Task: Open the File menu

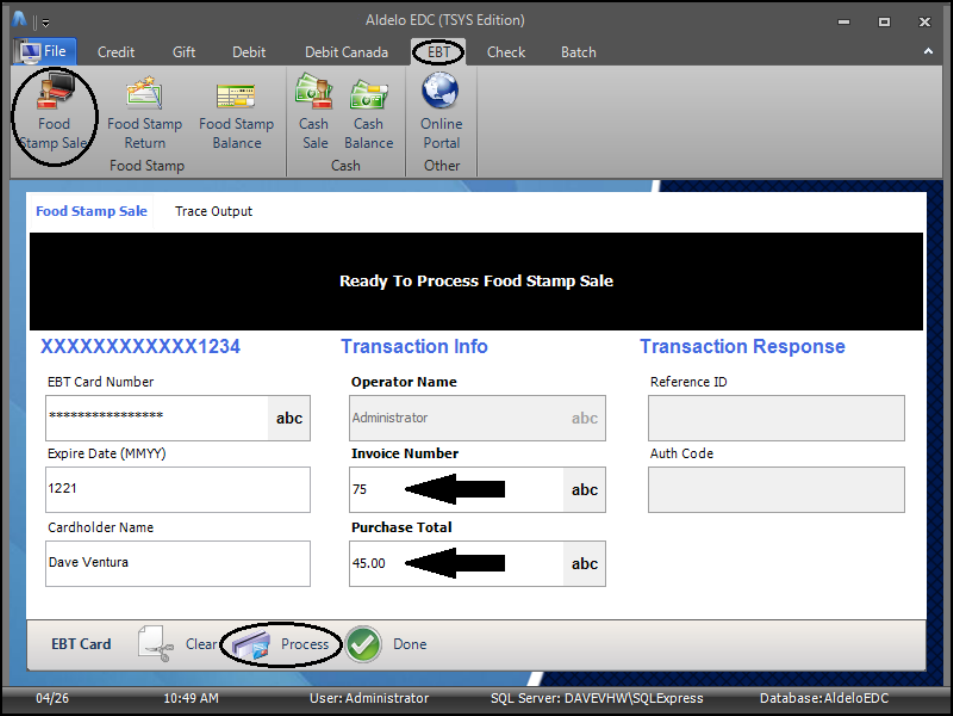Action: coord(44,52)
